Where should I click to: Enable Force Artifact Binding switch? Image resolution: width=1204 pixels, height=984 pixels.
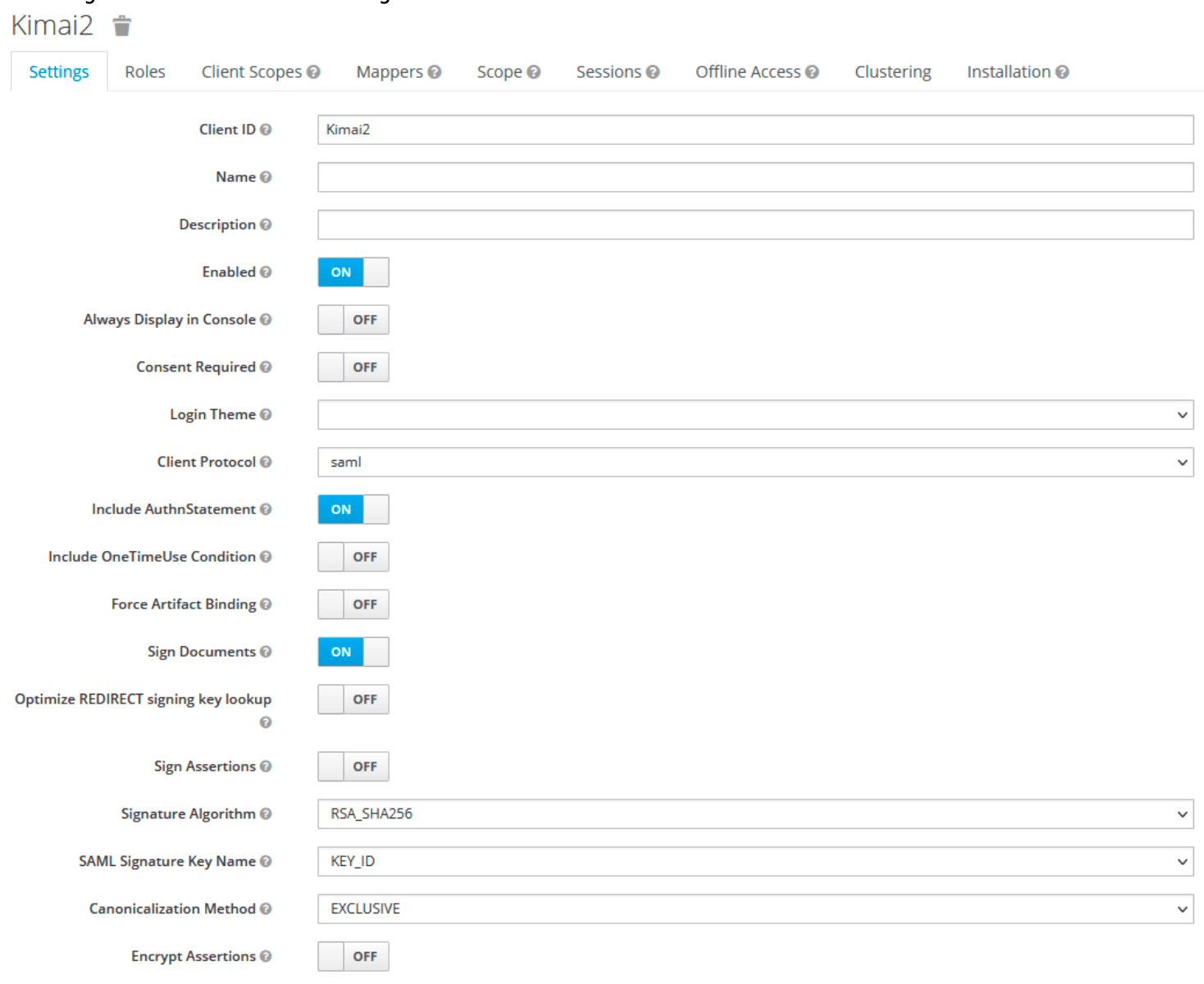click(353, 604)
